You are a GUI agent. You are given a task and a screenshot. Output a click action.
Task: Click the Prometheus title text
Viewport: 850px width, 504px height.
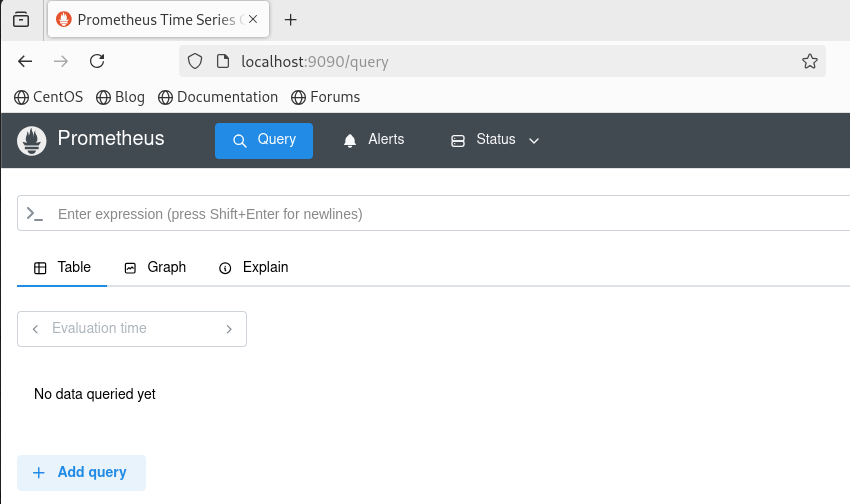coord(111,138)
